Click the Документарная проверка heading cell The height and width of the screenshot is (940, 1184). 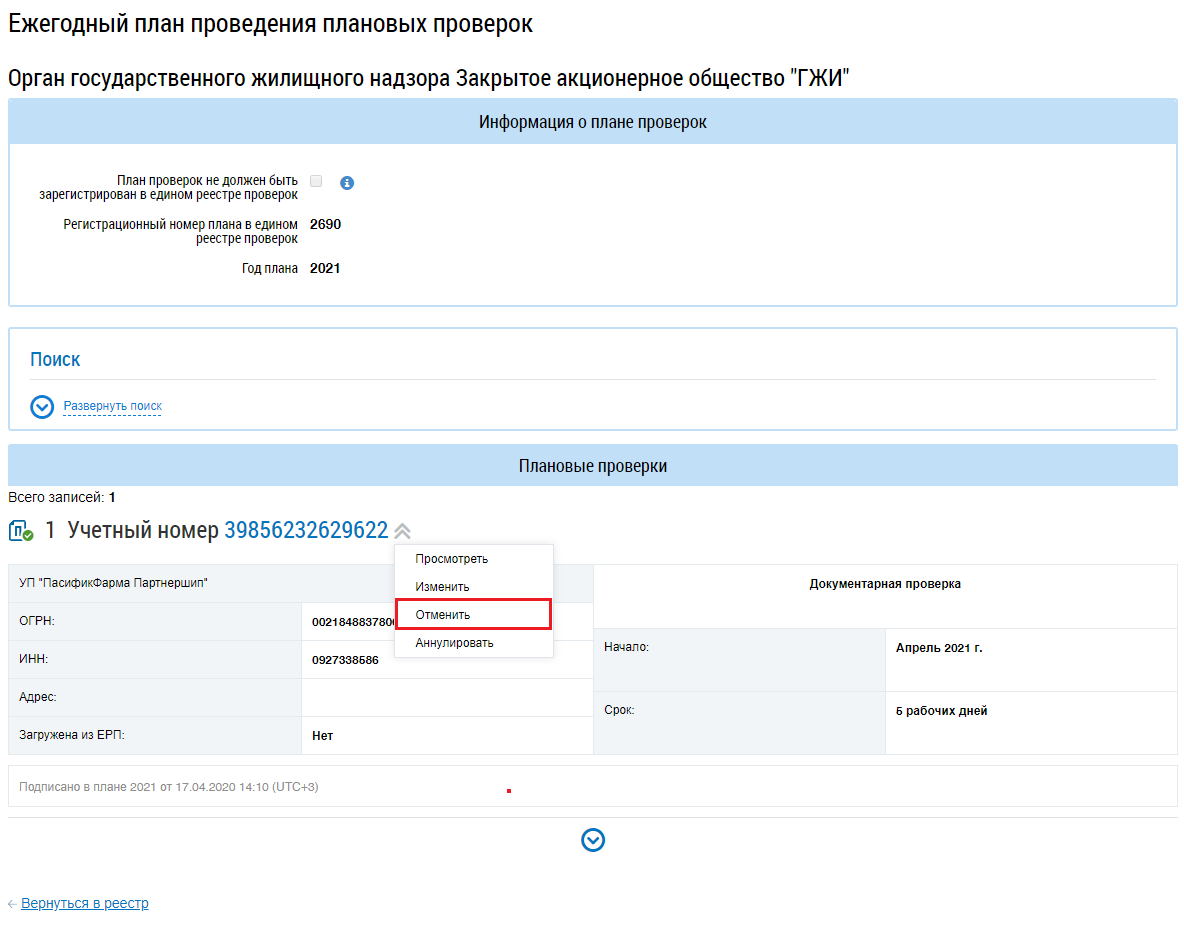click(x=885, y=596)
